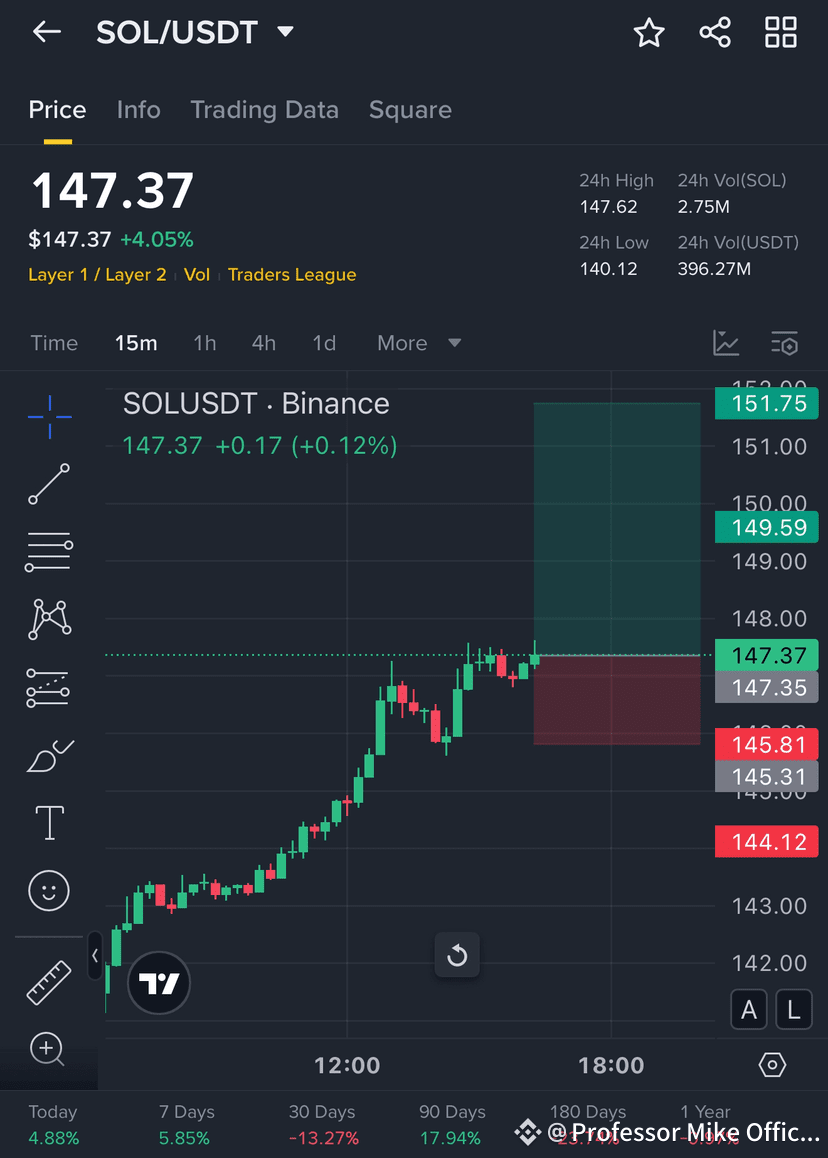Click the 12:00 time axis label
The width and height of the screenshot is (828, 1158).
coord(347,1065)
